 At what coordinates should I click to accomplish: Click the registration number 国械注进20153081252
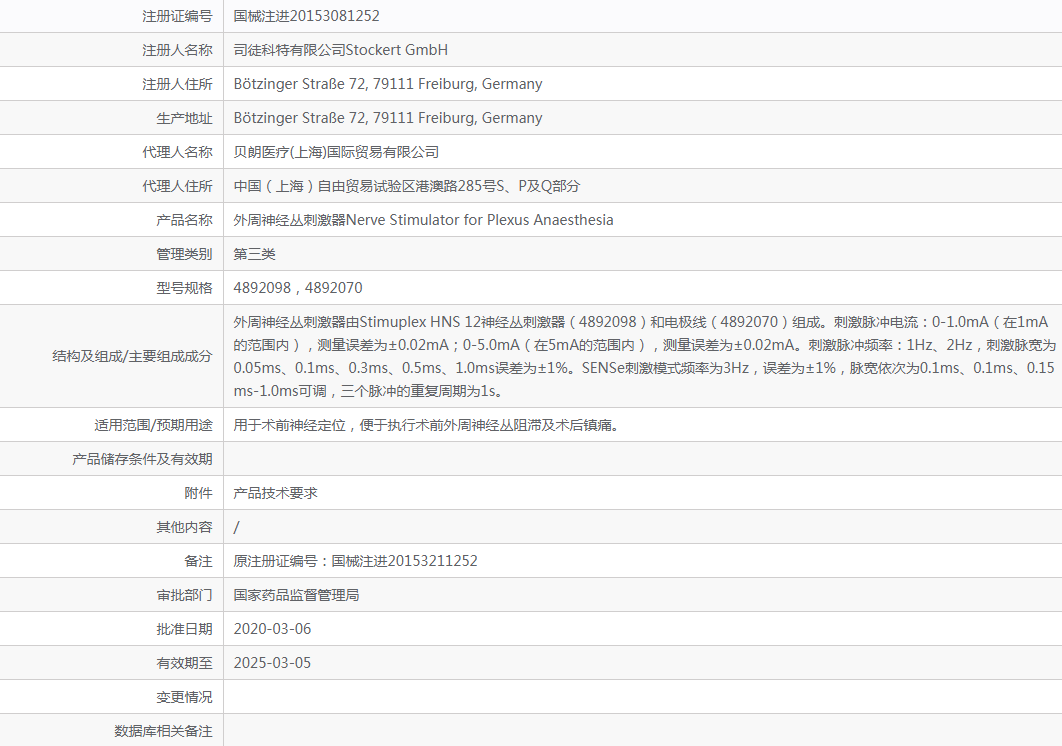(x=306, y=16)
